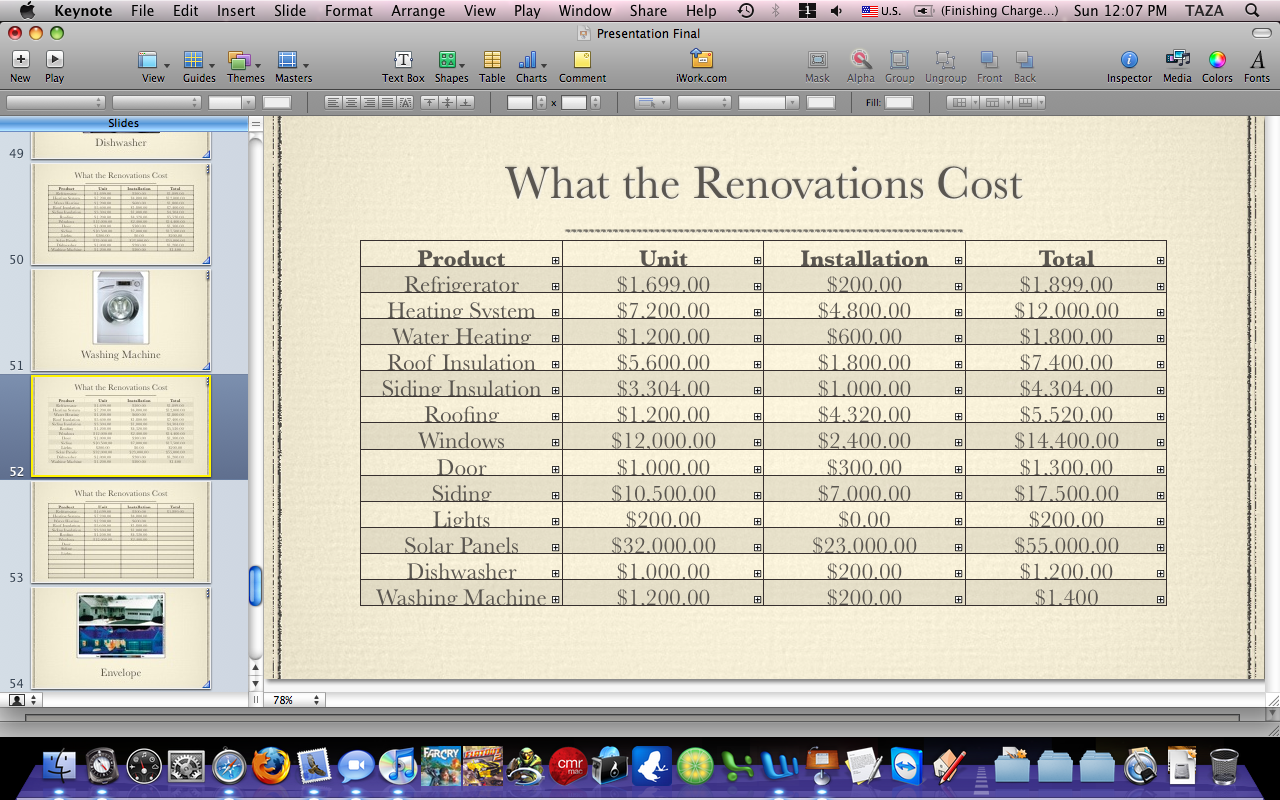This screenshot has width=1280, height=800.
Task: Insert a Text Box
Action: click(403, 66)
